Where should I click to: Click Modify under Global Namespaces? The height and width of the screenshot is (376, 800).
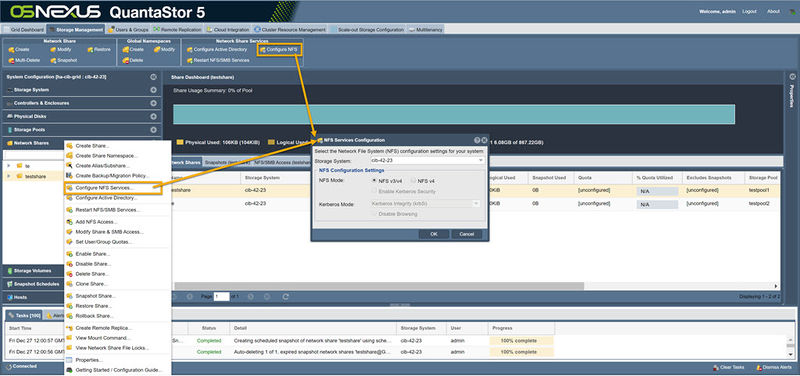pos(164,49)
